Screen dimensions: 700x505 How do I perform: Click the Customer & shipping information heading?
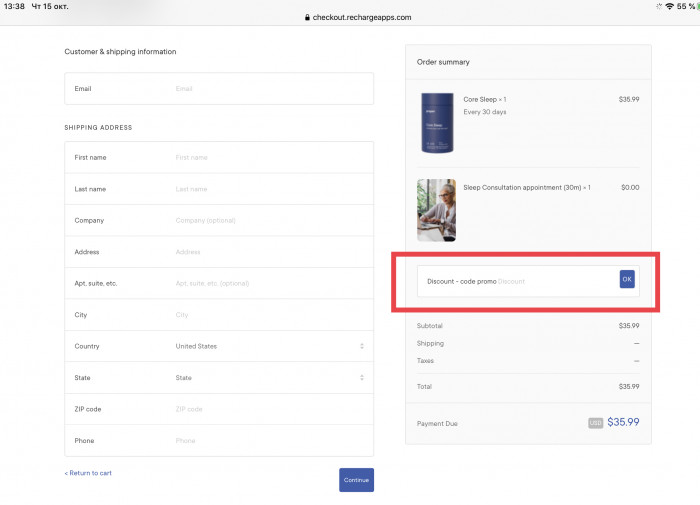coord(120,52)
